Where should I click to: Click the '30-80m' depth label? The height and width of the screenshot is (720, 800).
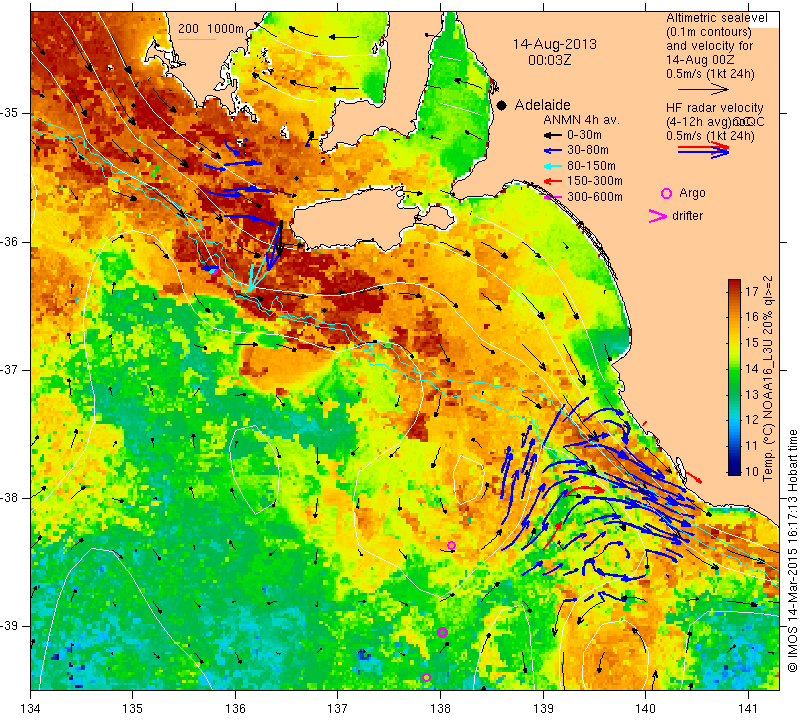pyautogui.click(x=588, y=150)
